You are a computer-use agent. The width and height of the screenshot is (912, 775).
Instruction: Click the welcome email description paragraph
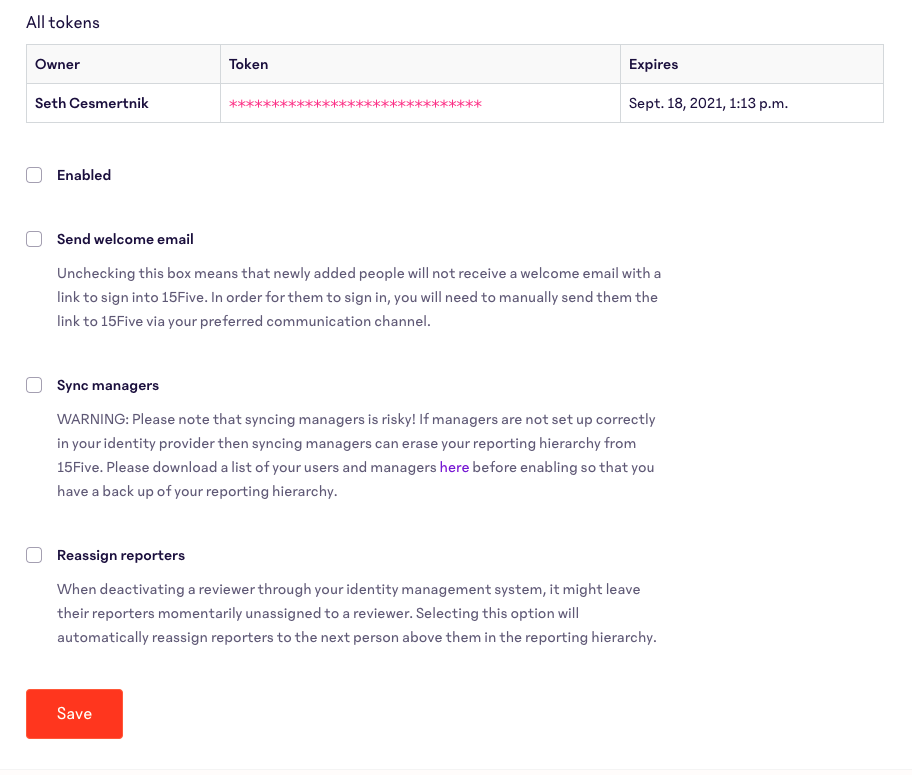pyautogui.click(x=358, y=297)
